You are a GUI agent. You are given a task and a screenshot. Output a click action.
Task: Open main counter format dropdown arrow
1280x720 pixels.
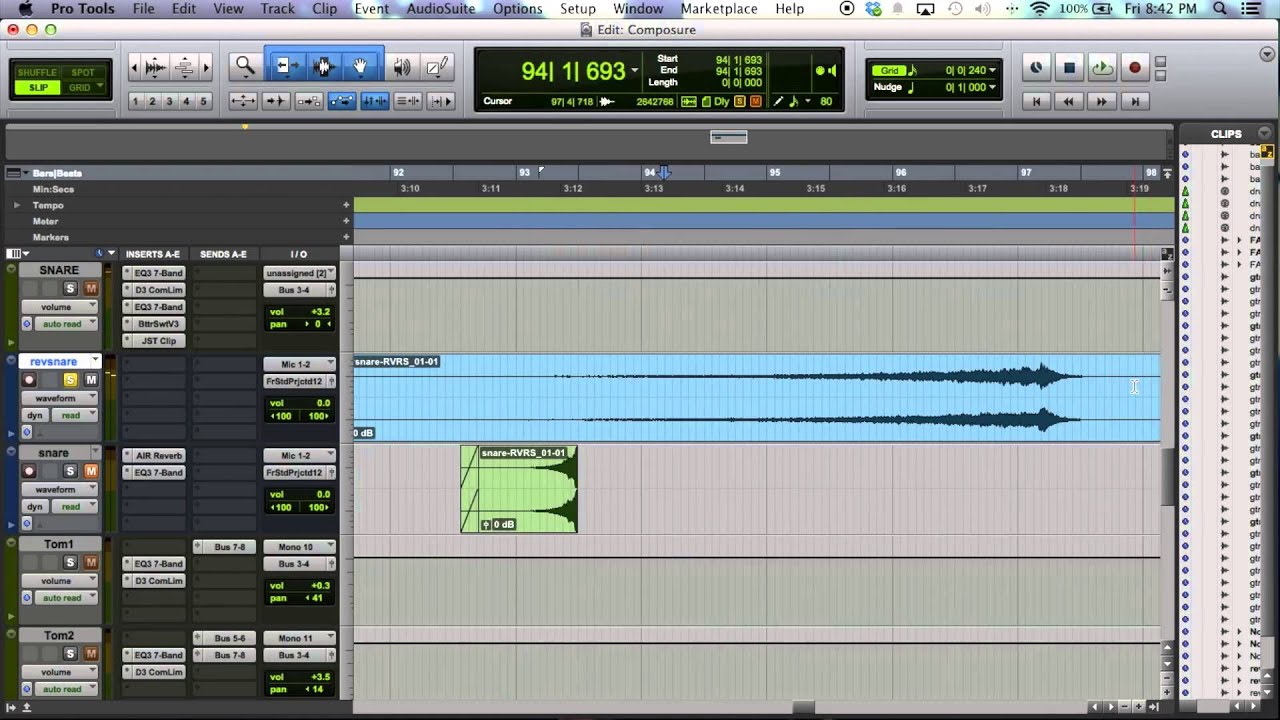[x=635, y=71]
